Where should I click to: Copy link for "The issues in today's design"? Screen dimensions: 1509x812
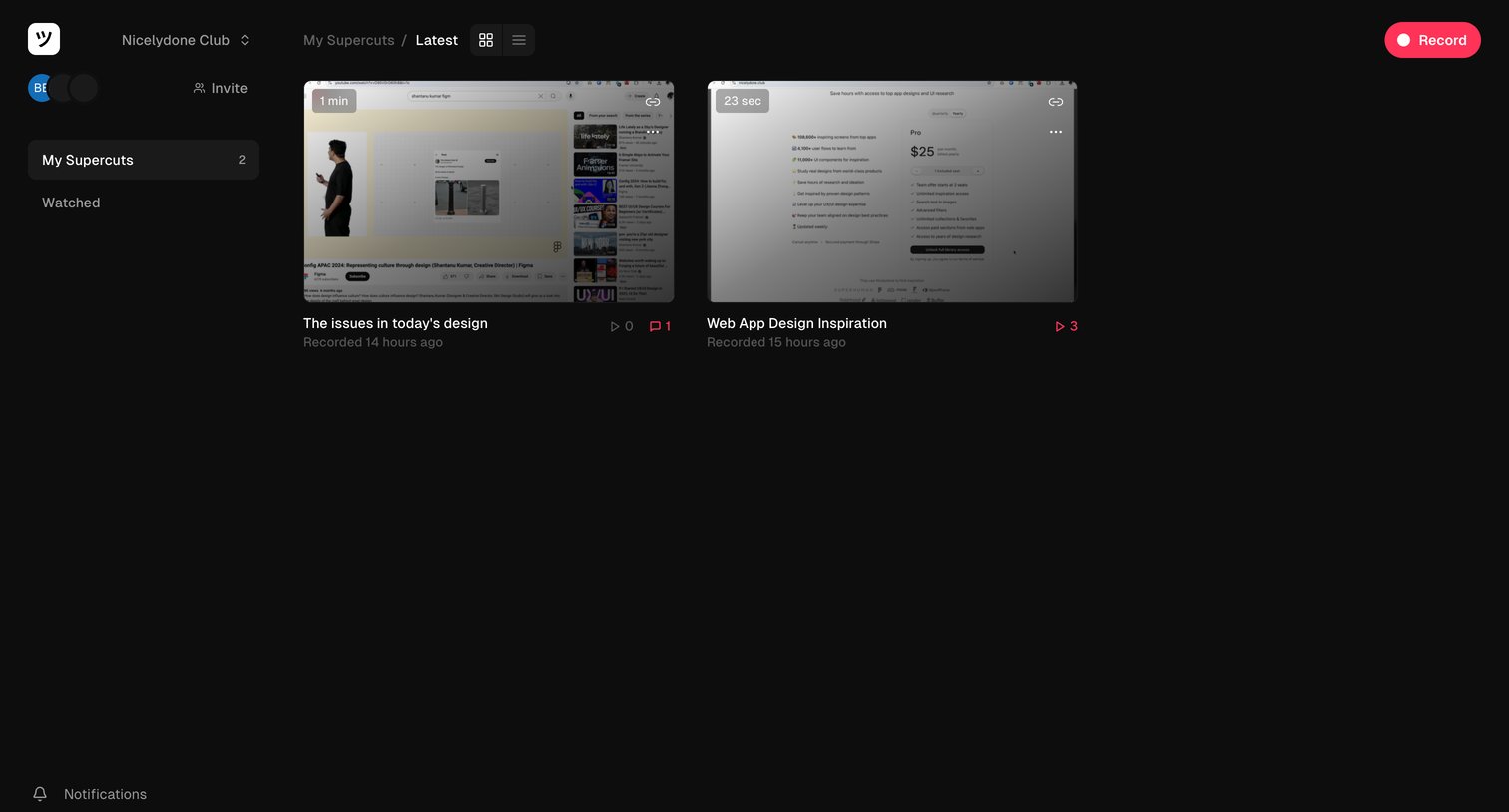653,102
